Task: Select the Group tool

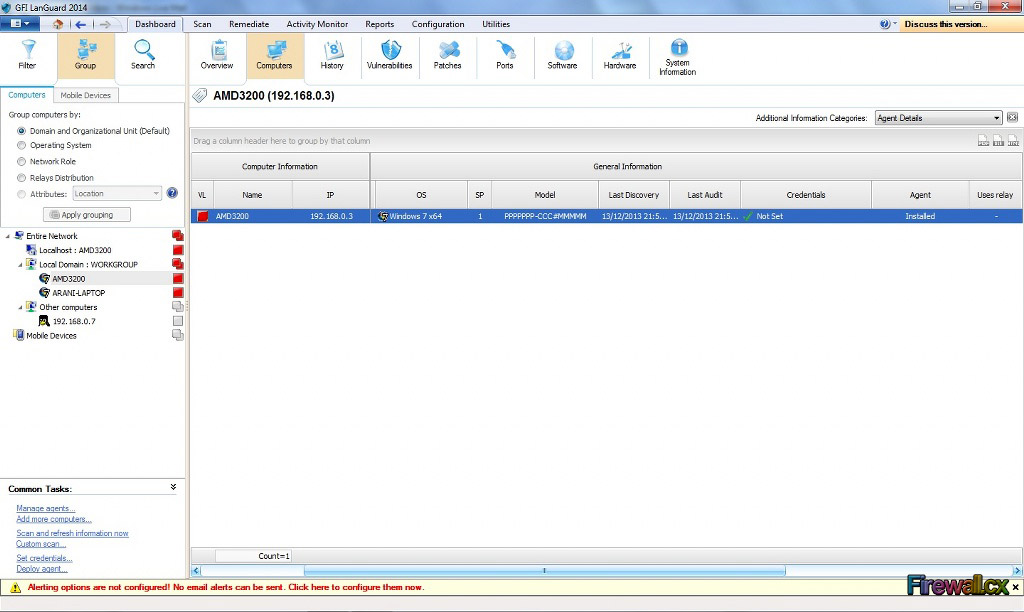Action: (x=86, y=56)
